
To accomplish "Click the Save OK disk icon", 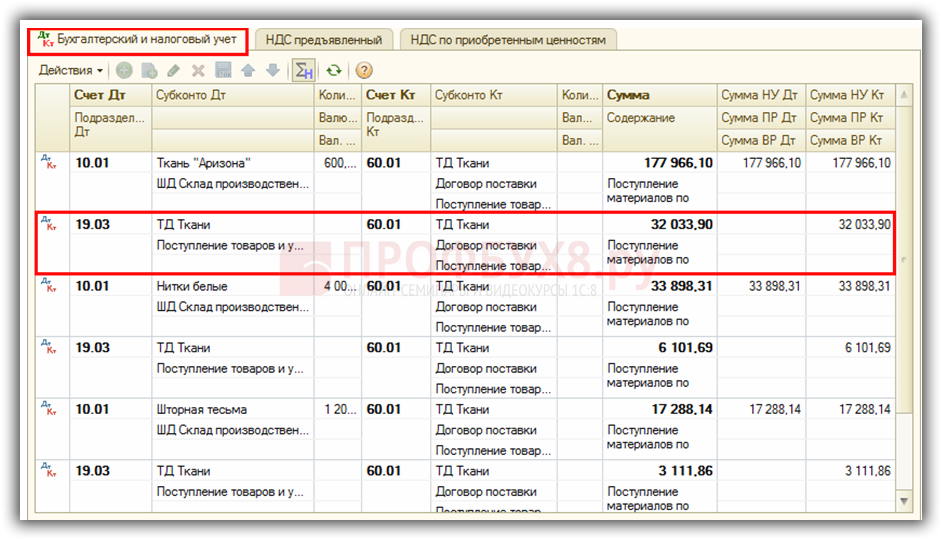I will coord(223,71).
